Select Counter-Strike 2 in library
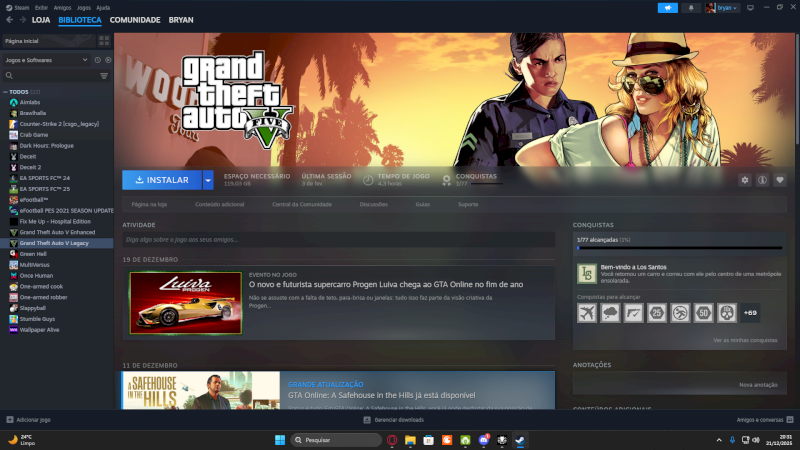Screen dimensions: 800x450 pos(59,124)
